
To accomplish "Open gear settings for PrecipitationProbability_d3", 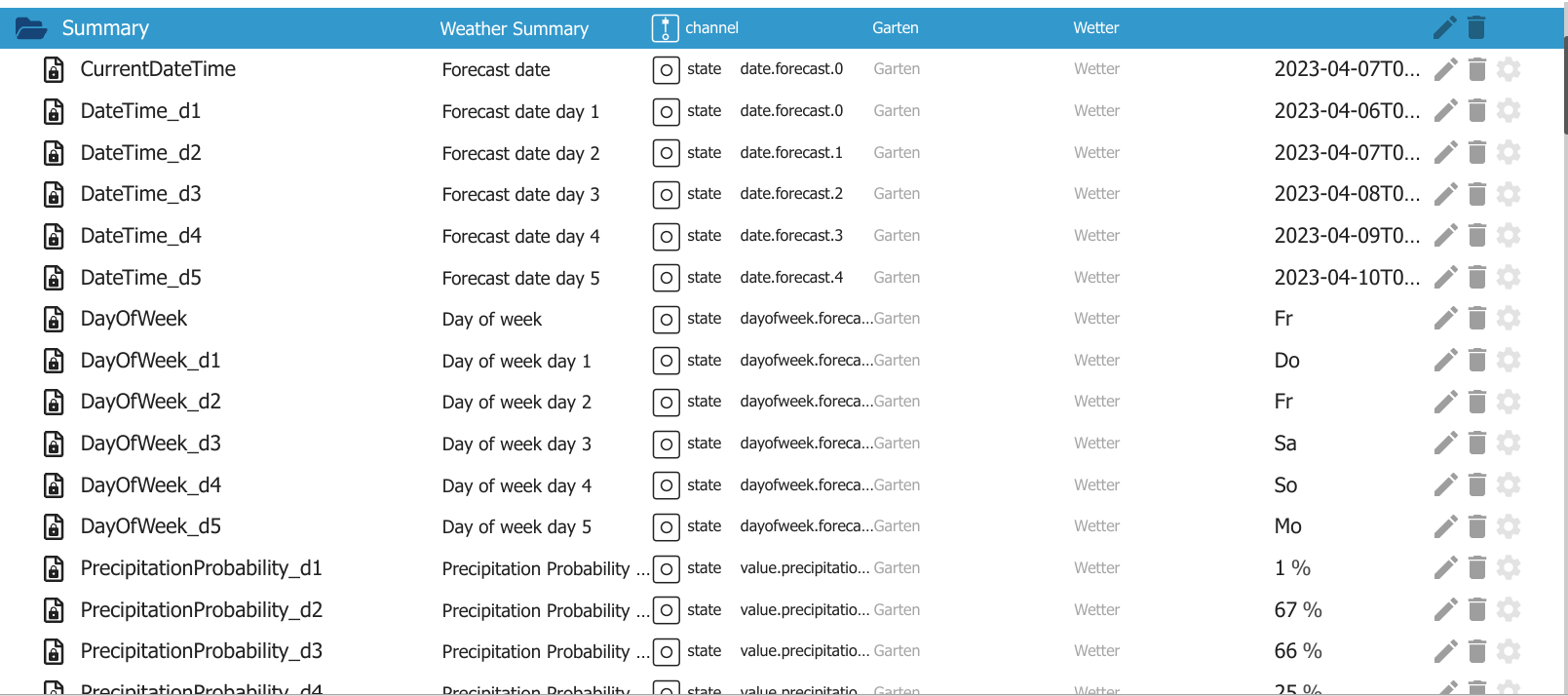I will (x=1509, y=651).
